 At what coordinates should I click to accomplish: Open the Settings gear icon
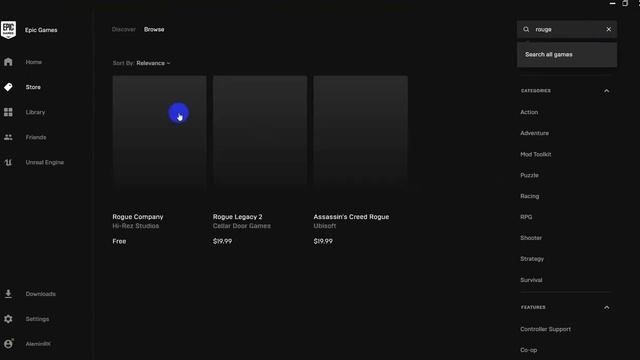[x=8, y=319]
